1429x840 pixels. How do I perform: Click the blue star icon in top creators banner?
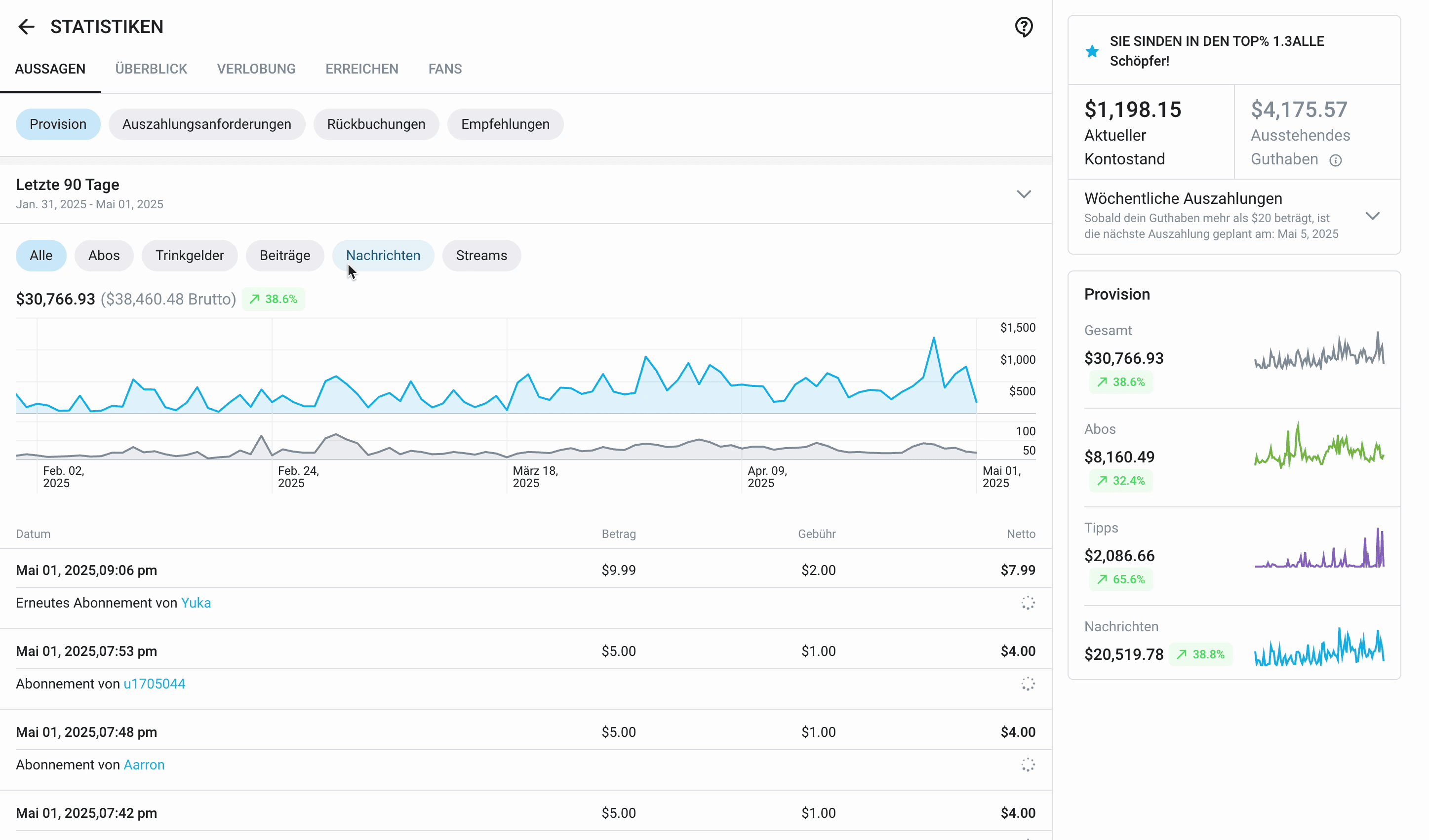(x=1092, y=51)
